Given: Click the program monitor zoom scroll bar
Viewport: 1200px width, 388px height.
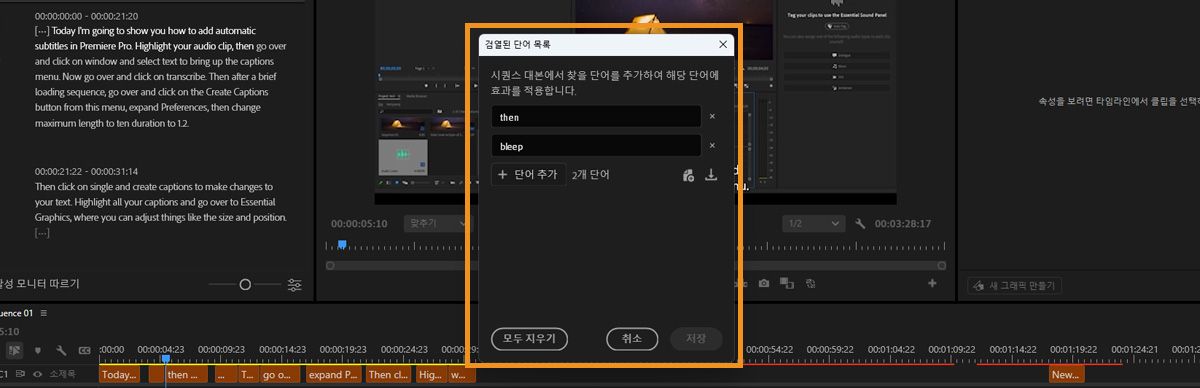Looking at the screenshot, I should [x=636, y=265].
